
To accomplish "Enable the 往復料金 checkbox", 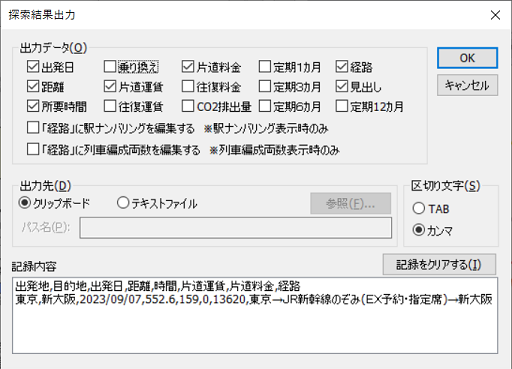I will click(188, 87).
